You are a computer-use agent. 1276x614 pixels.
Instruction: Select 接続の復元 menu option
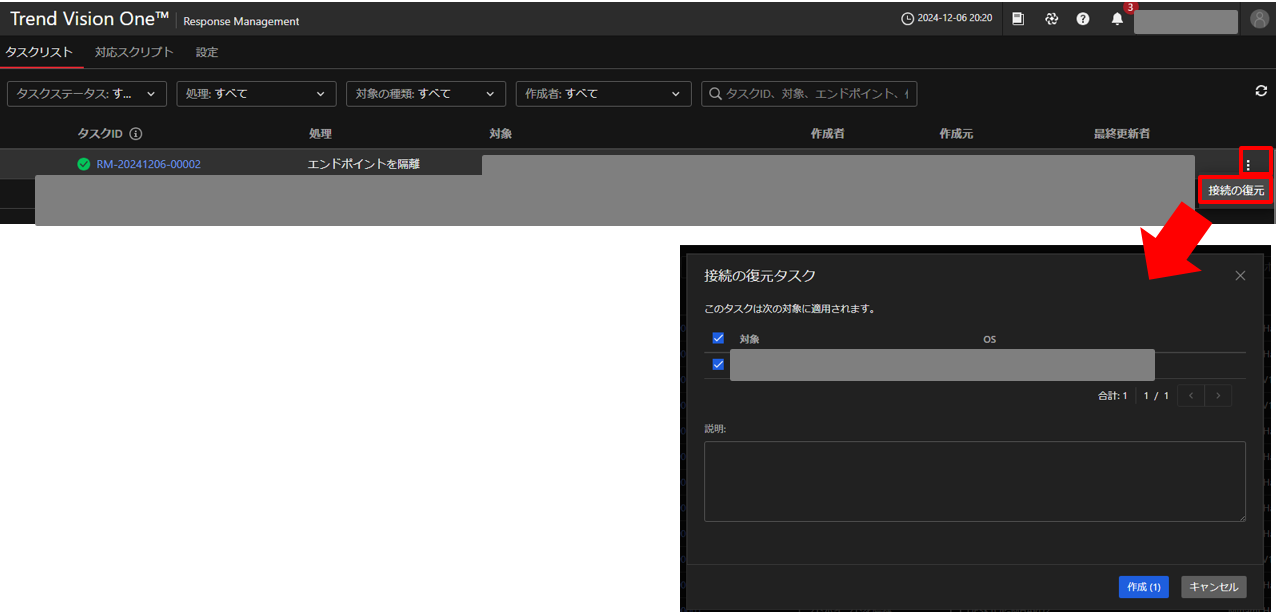coord(1236,190)
